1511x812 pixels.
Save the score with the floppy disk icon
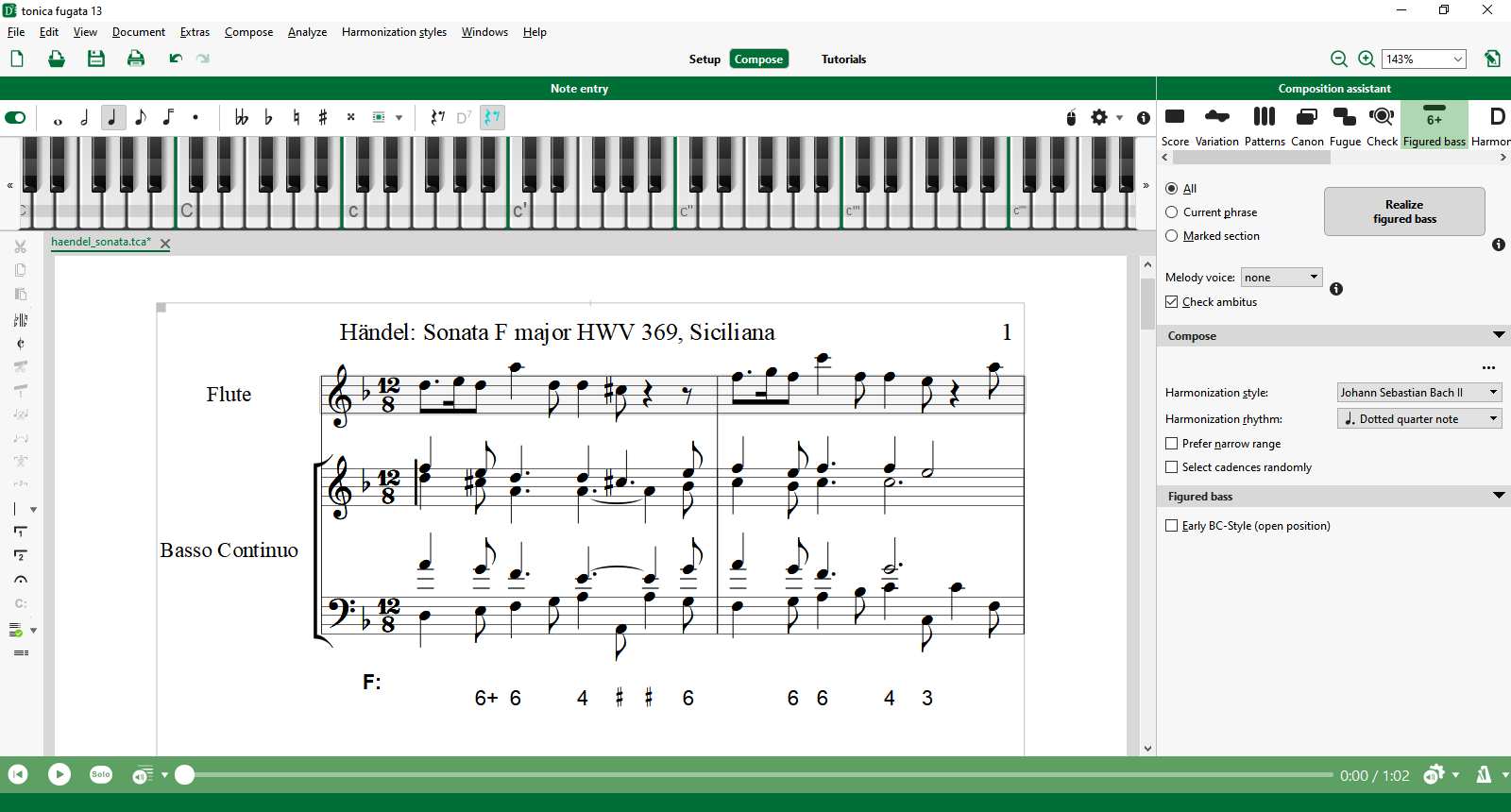(96, 59)
